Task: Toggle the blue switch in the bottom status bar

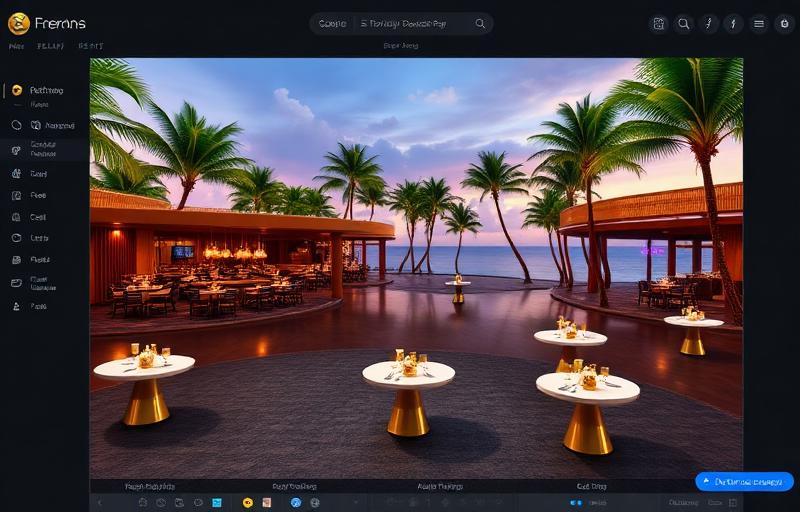Action: [x=576, y=503]
